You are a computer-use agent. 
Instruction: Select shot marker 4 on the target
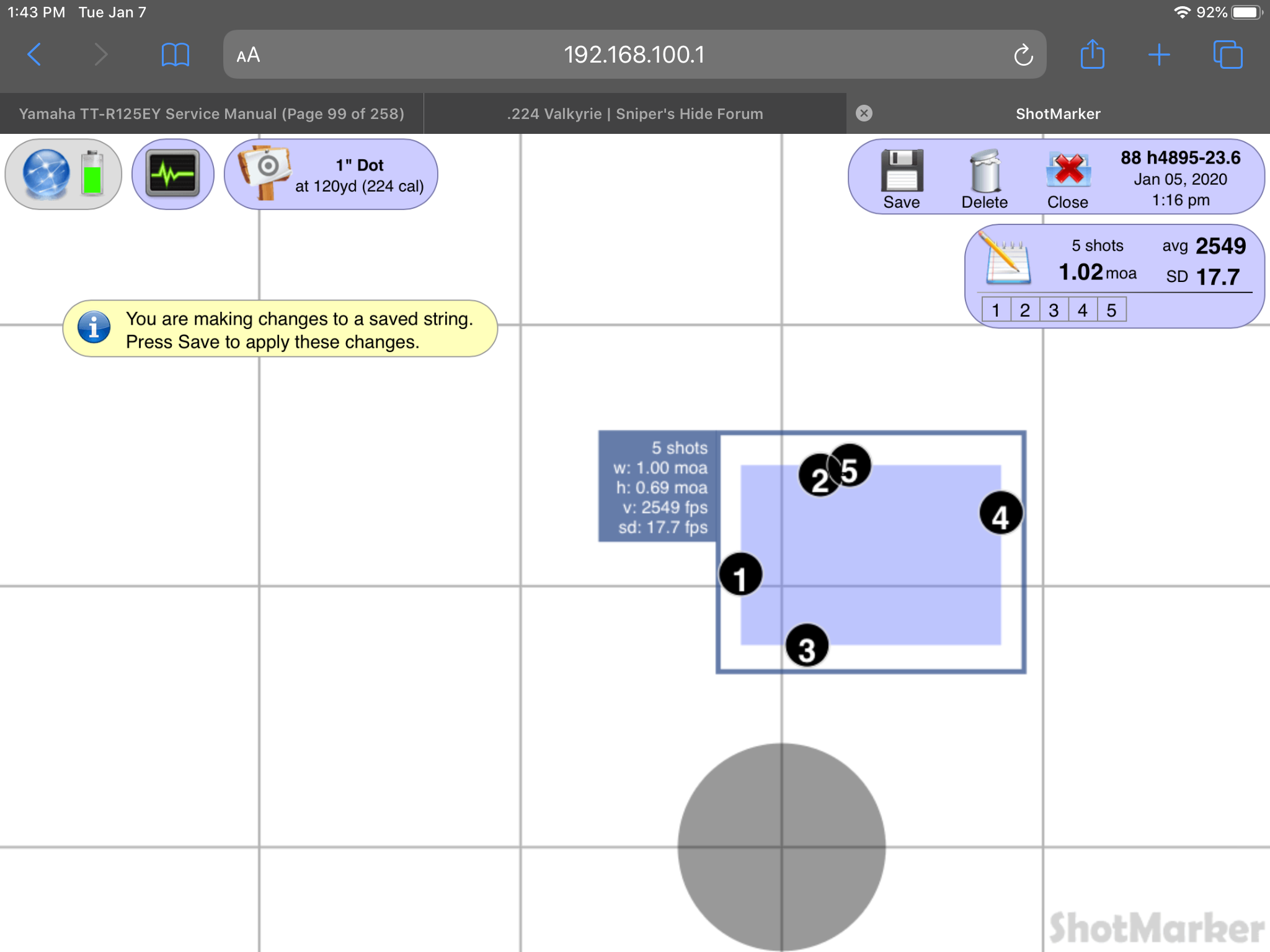(x=1001, y=513)
